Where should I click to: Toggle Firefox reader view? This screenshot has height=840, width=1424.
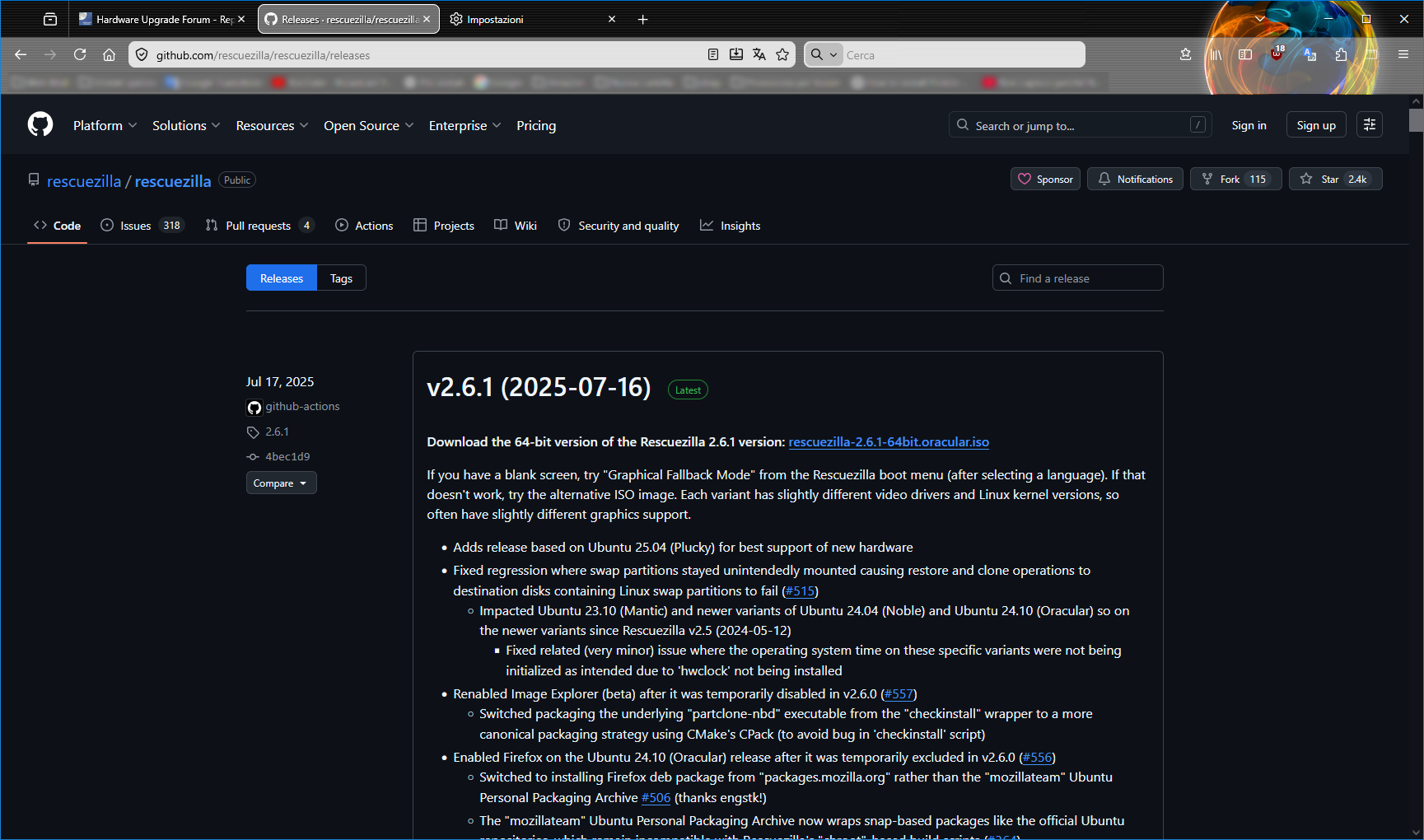pos(713,54)
